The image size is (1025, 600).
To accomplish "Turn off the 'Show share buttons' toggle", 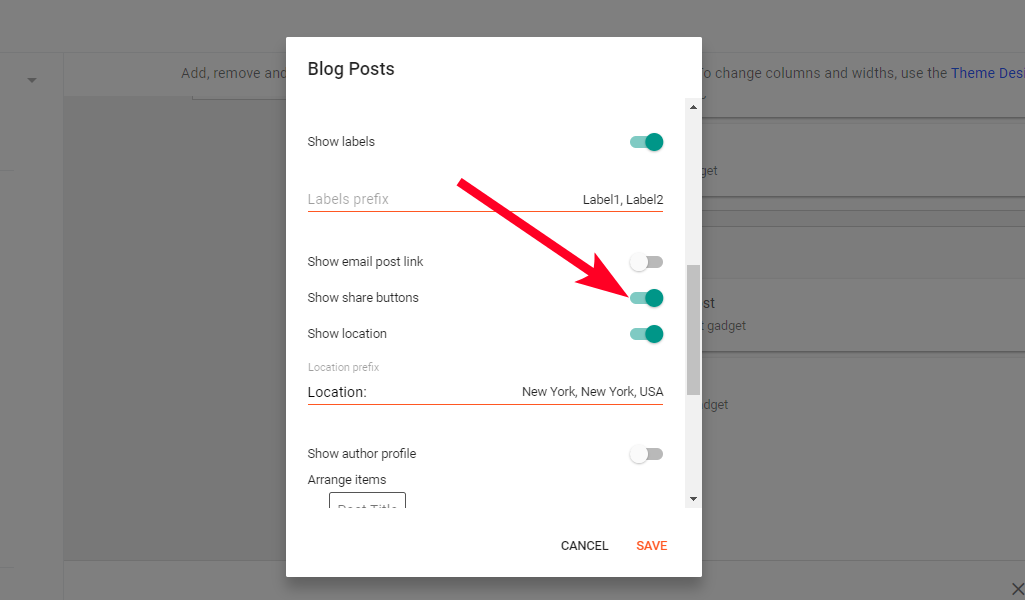I will point(646,297).
